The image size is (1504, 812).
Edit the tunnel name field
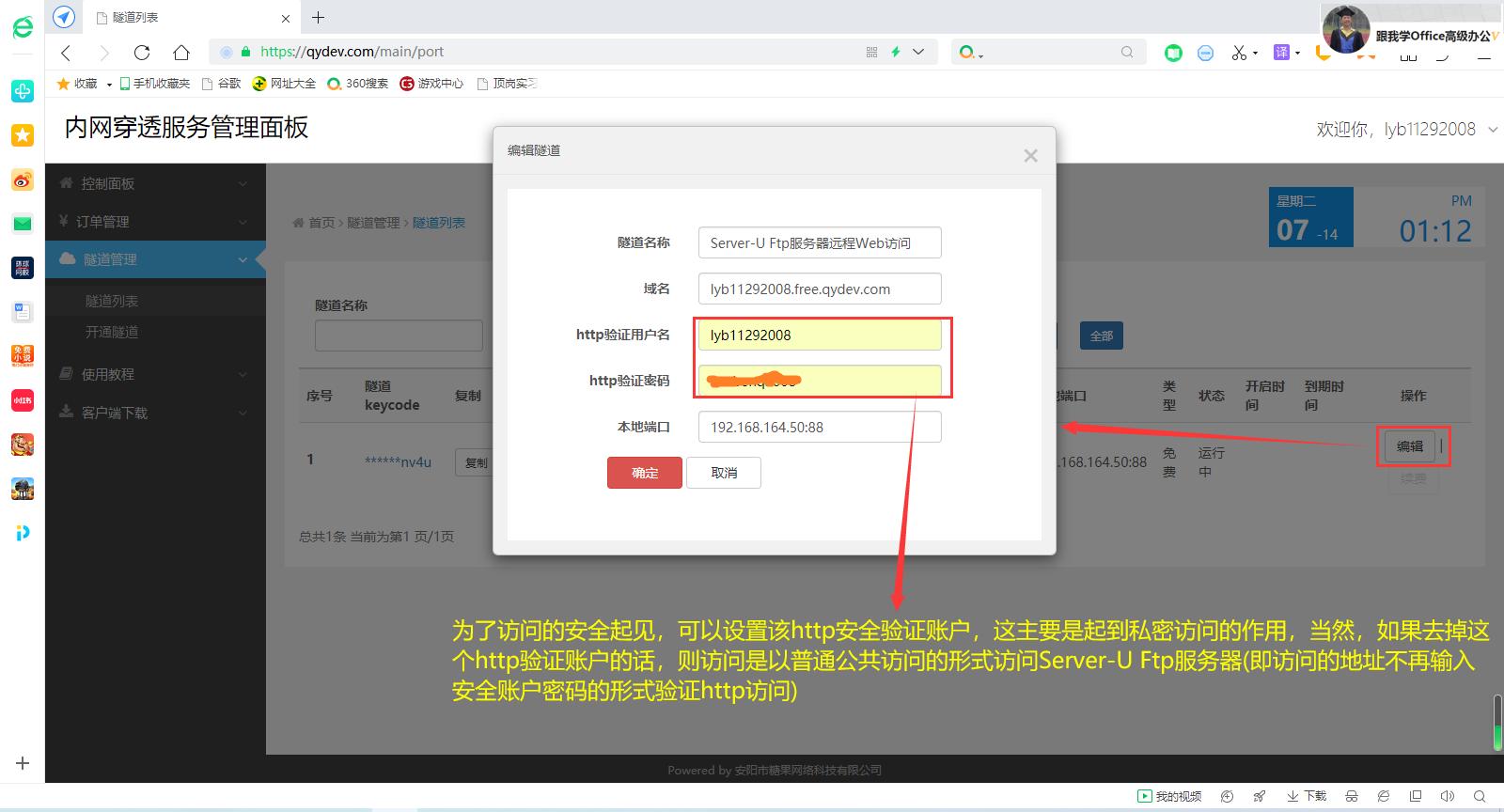coord(820,242)
